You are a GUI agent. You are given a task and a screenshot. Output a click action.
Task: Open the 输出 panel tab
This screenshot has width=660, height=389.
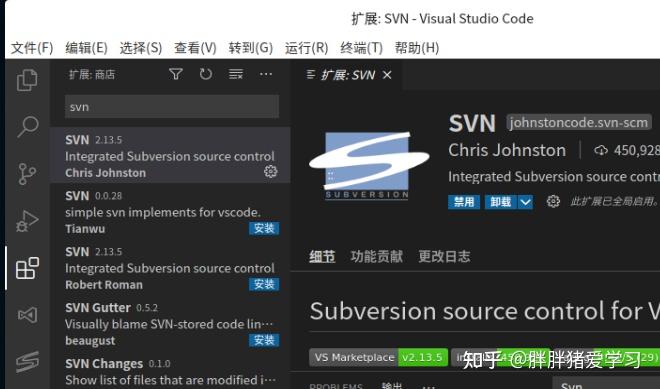tap(392, 386)
